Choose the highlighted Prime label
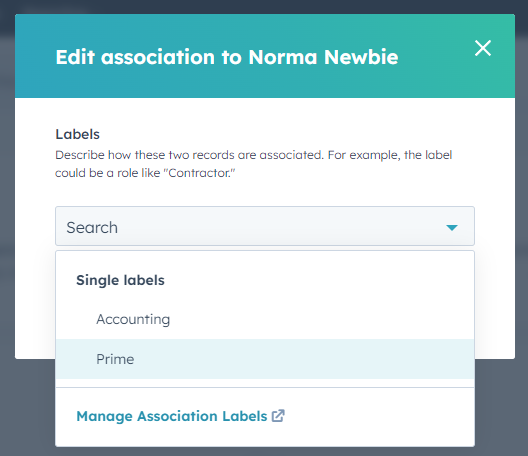528x456 pixels. 265,359
